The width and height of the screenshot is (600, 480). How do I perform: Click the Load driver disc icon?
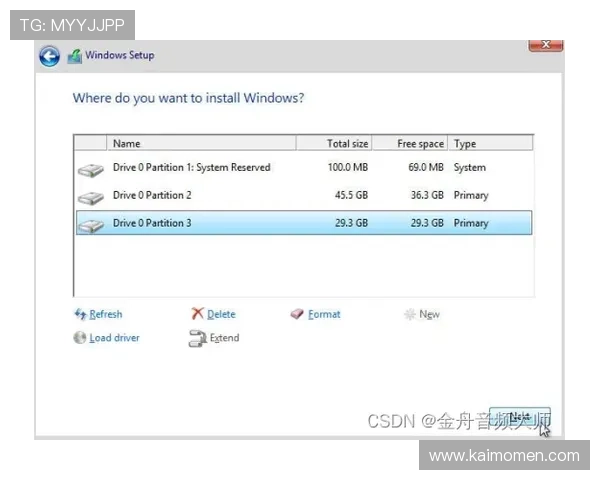coord(80,338)
